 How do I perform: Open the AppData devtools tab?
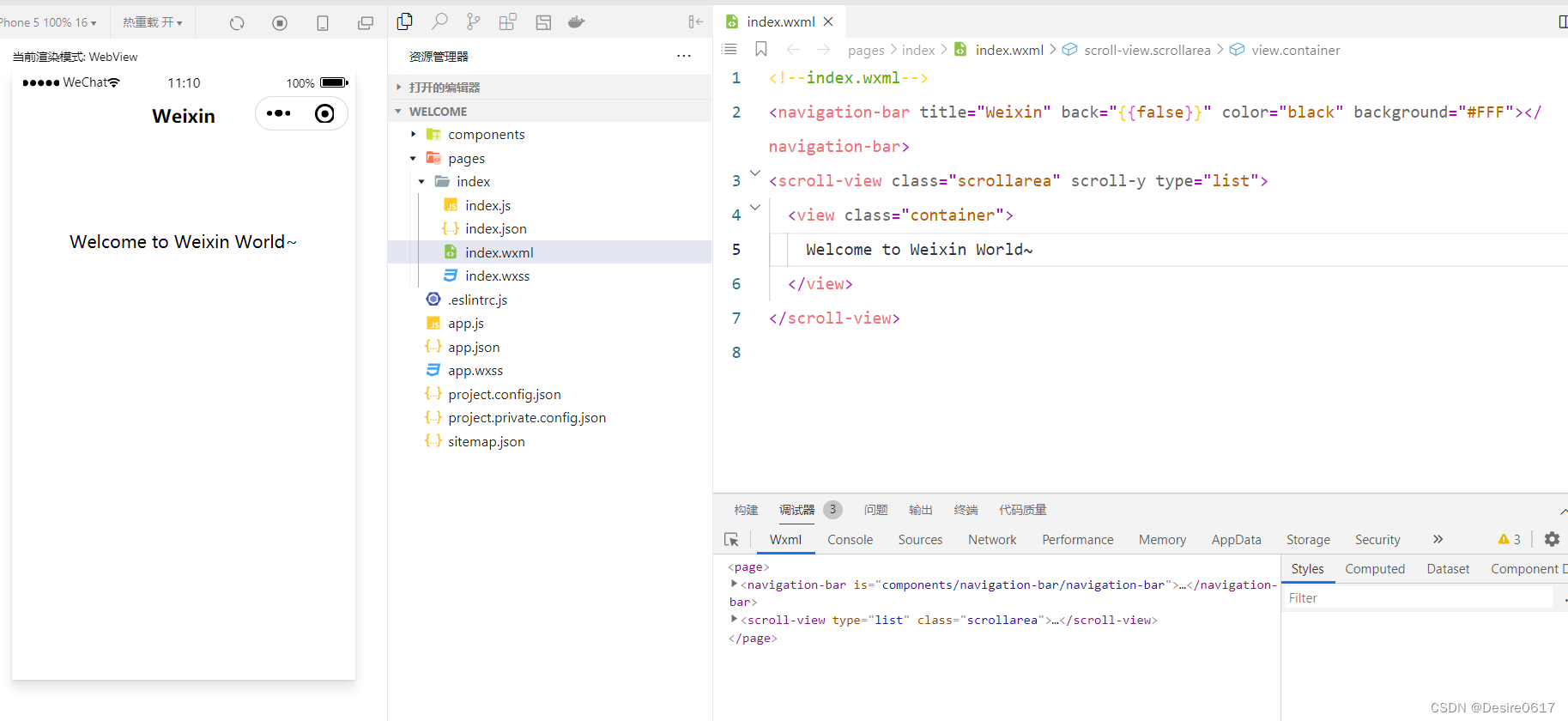point(1236,540)
